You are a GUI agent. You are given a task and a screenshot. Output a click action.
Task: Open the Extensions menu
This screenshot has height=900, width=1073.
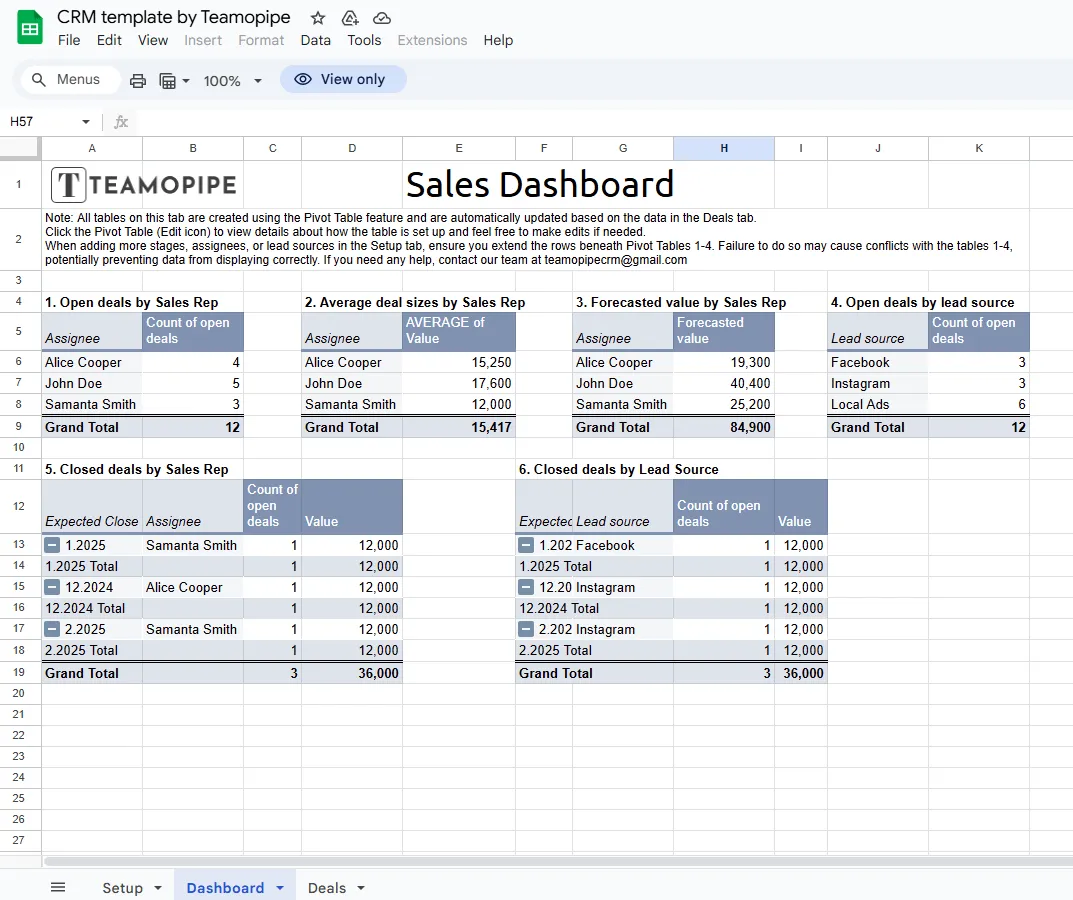click(x=432, y=40)
